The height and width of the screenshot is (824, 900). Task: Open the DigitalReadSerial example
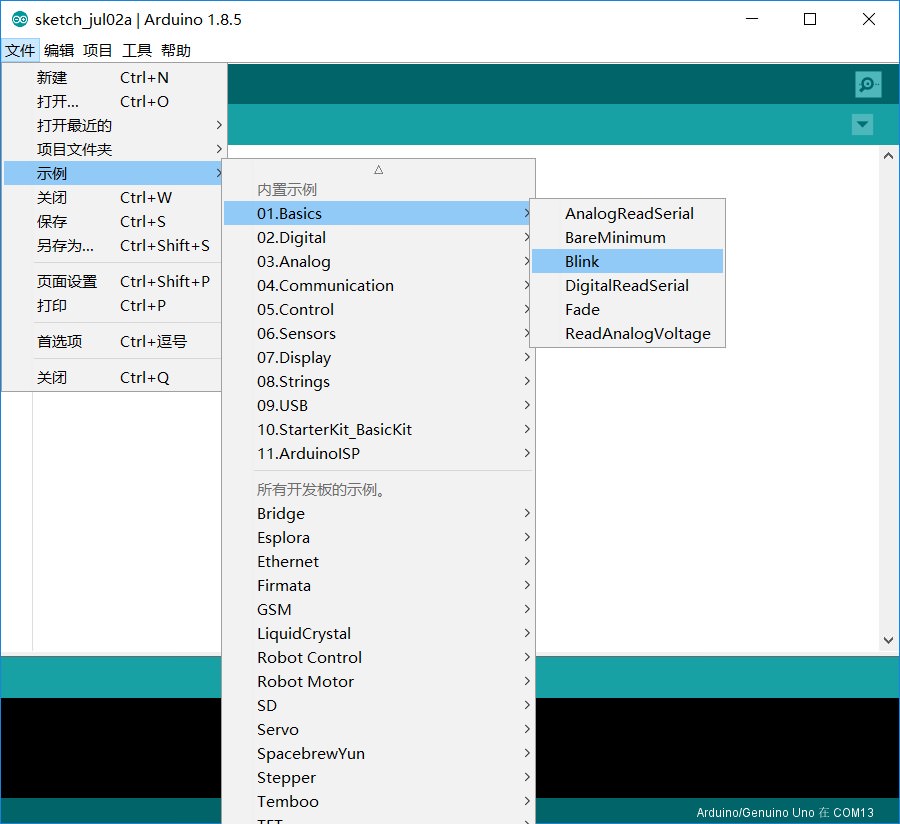tap(627, 285)
